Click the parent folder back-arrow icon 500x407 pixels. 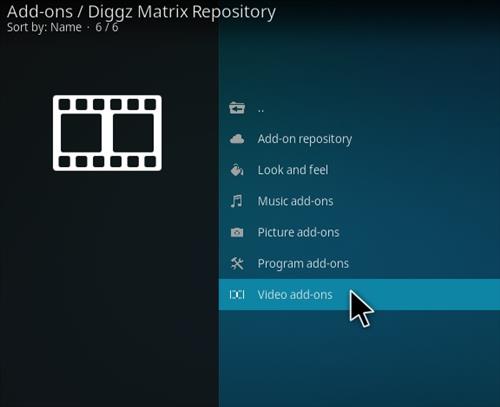(x=237, y=108)
